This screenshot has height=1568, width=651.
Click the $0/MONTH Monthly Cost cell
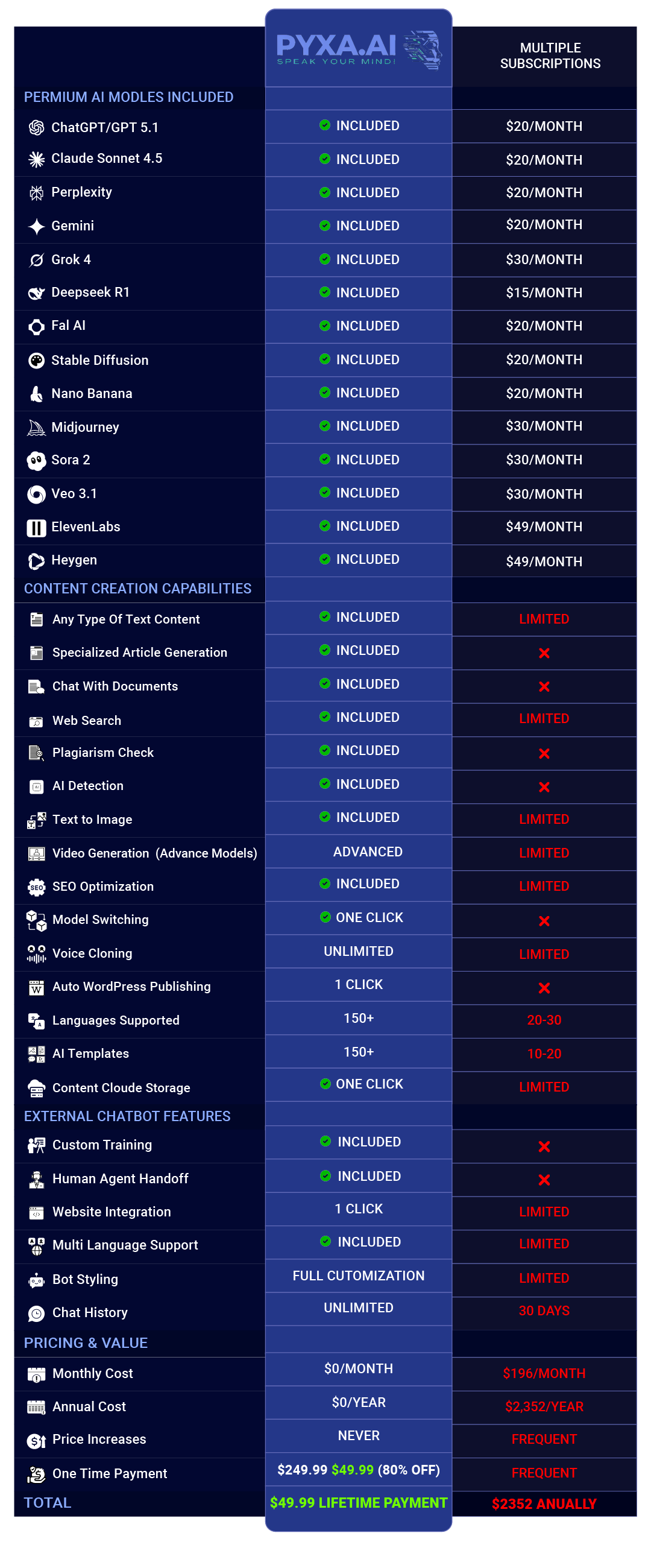click(x=359, y=1369)
